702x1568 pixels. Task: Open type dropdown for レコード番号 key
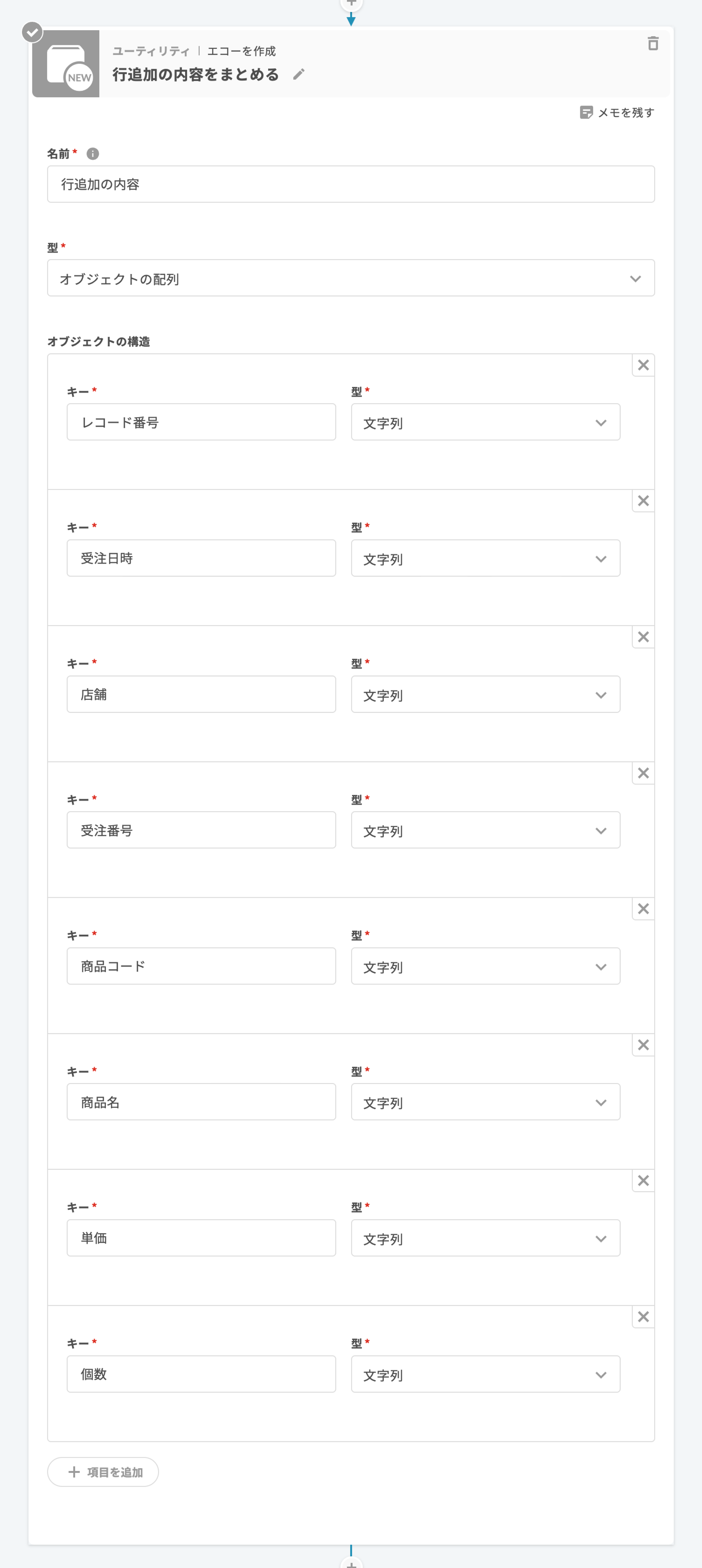[x=485, y=422]
